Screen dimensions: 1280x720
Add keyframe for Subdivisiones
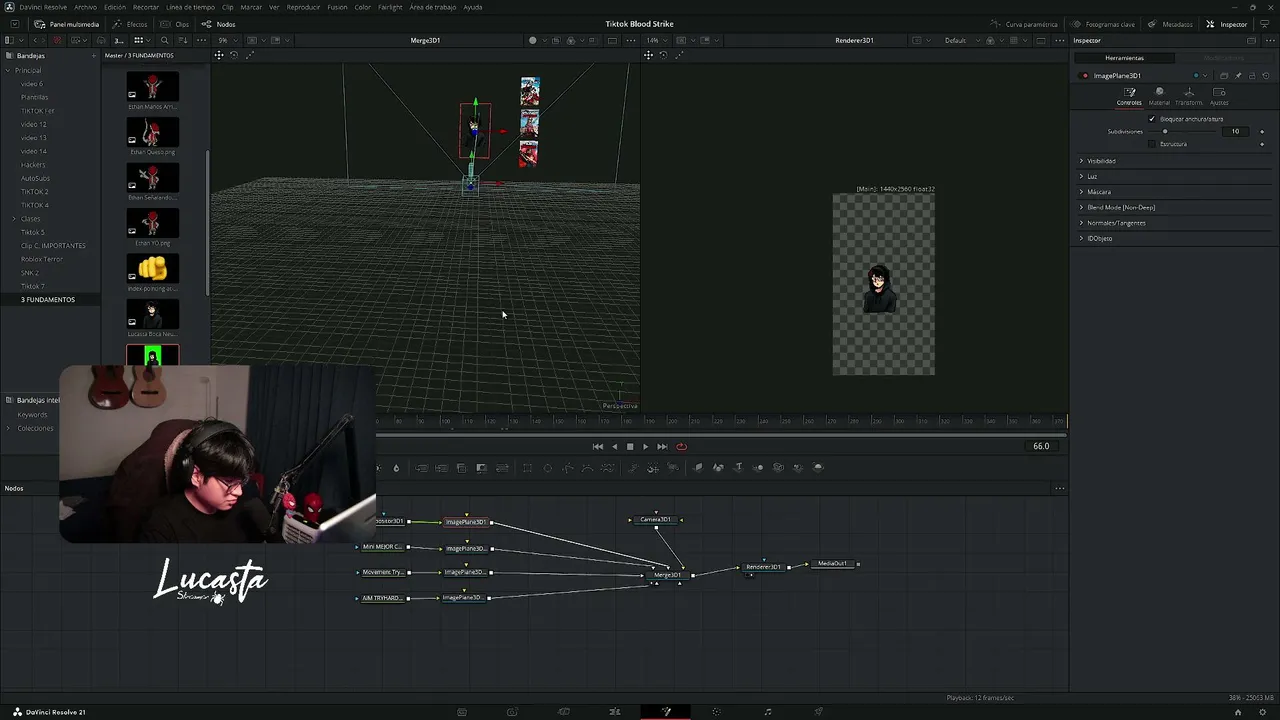click(1262, 131)
